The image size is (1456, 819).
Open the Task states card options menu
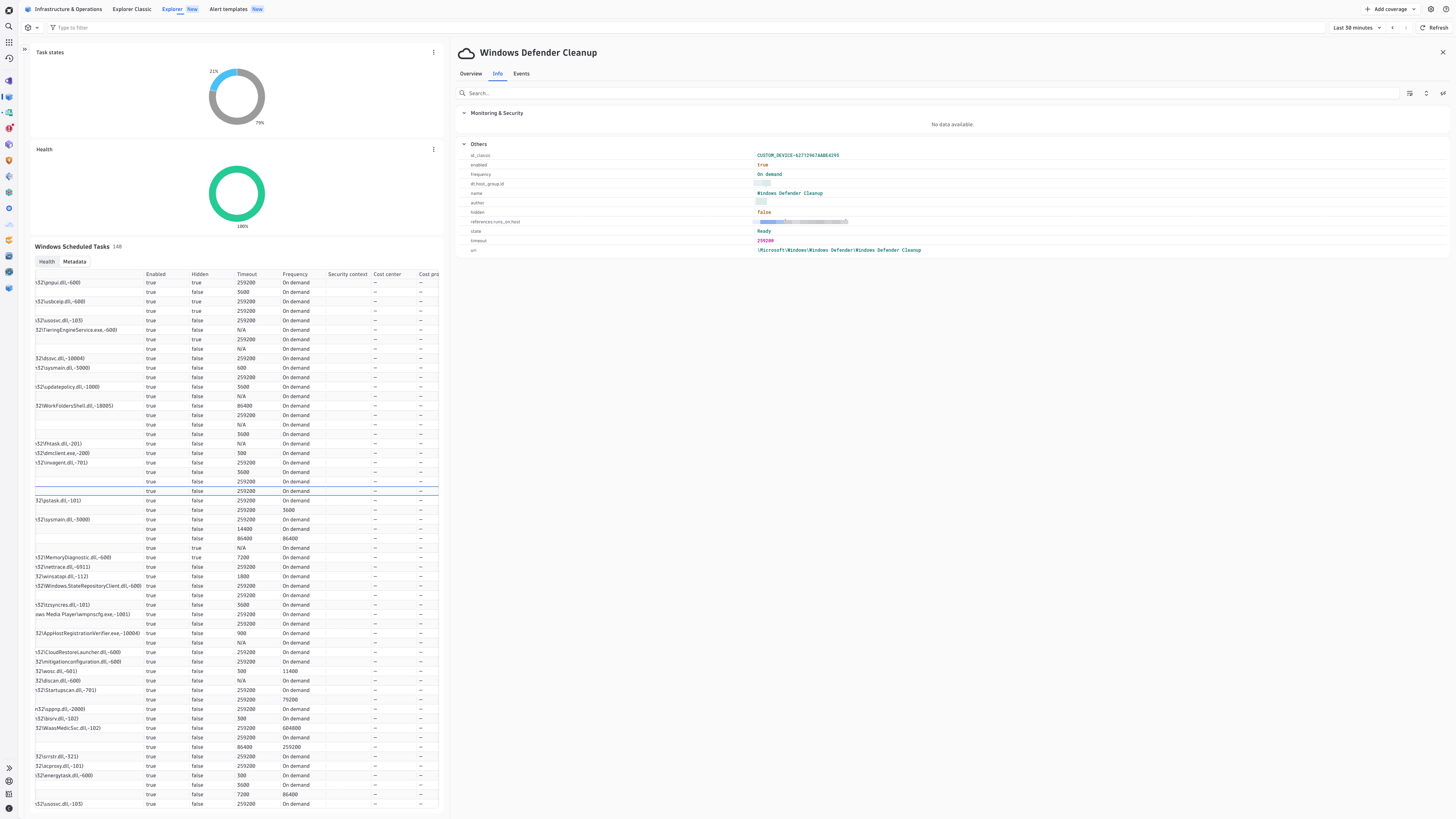point(433,53)
